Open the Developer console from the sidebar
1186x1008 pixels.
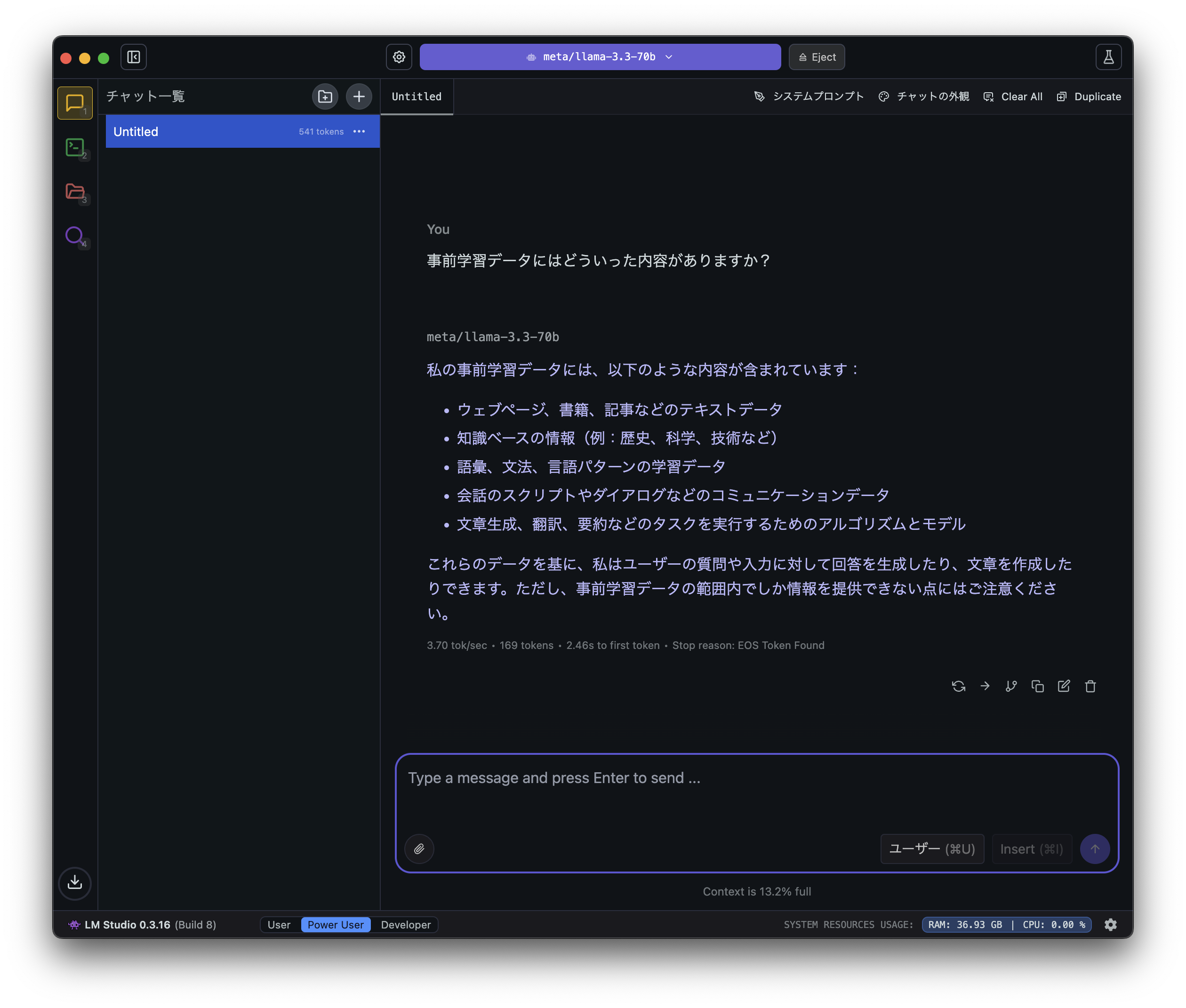pos(74,147)
